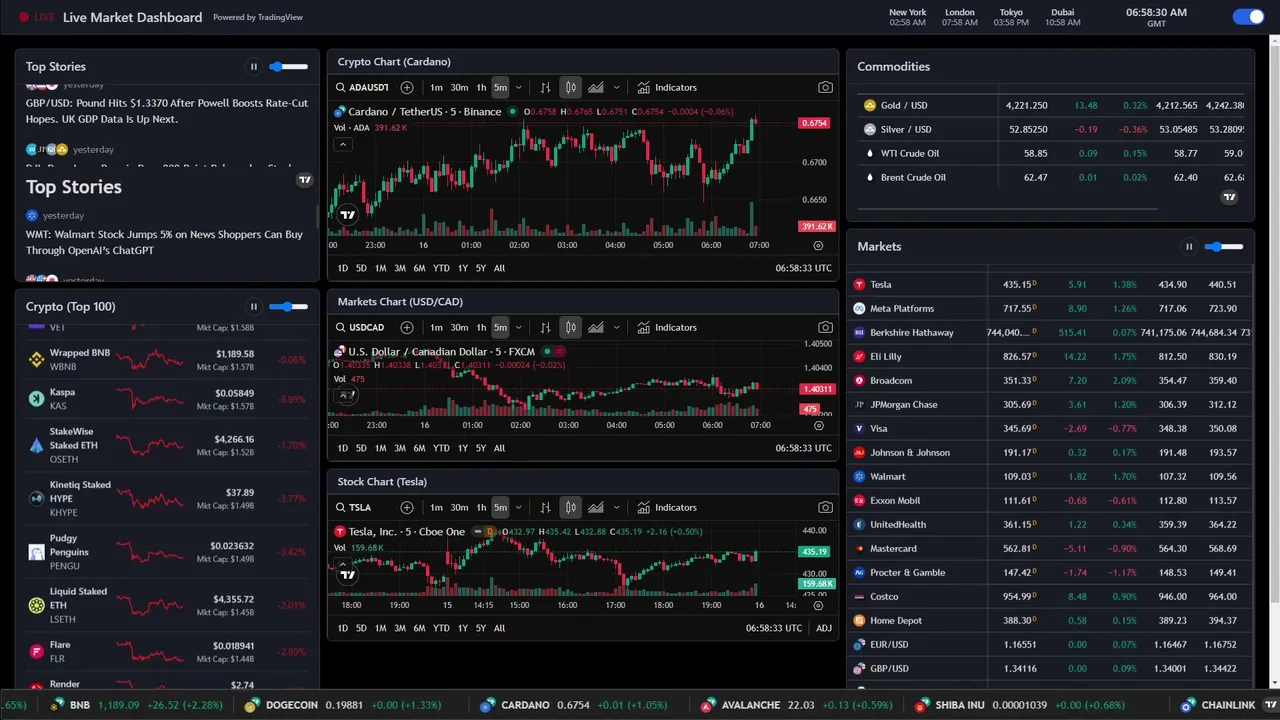Expand time interval dropdown on Tesla chart
Viewport: 1280px width, 720px height.
click(518, 507)
